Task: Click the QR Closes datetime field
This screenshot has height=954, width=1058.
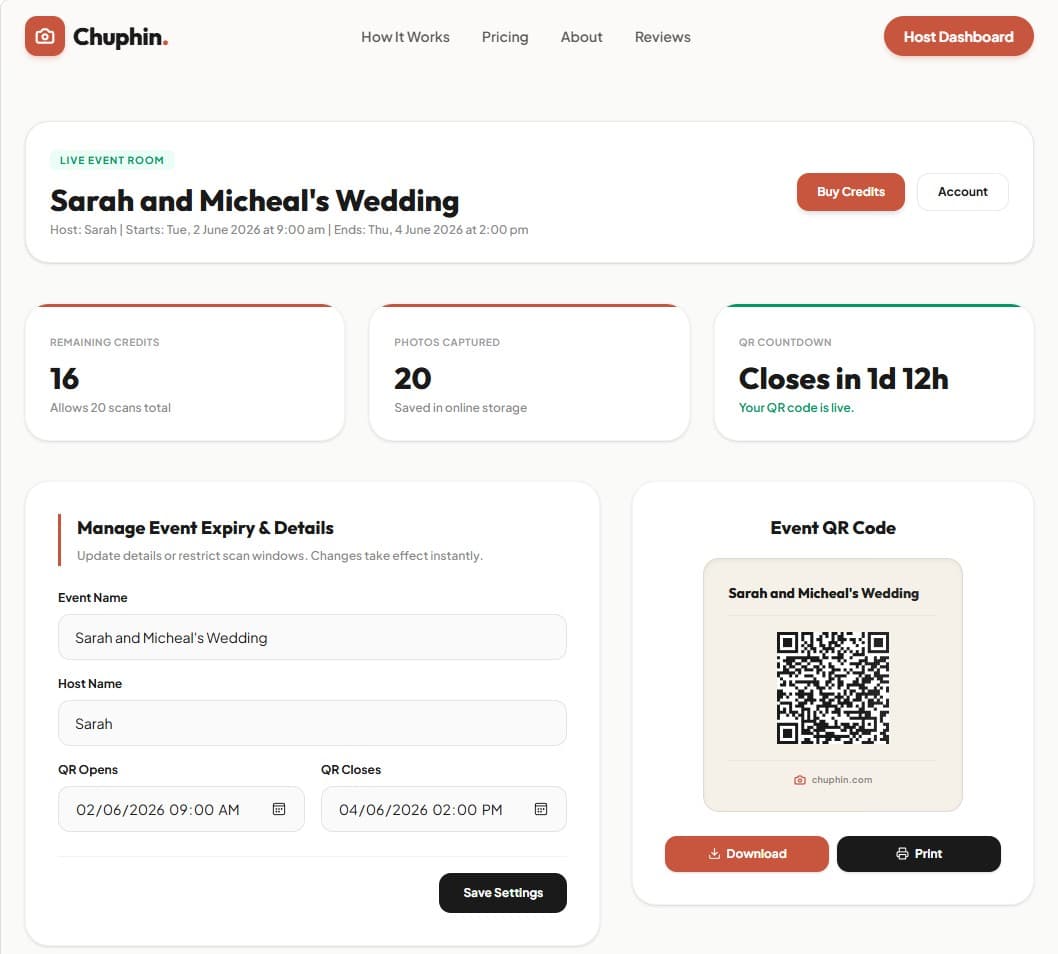Action: pyautogui.click(x=443, y=809)
